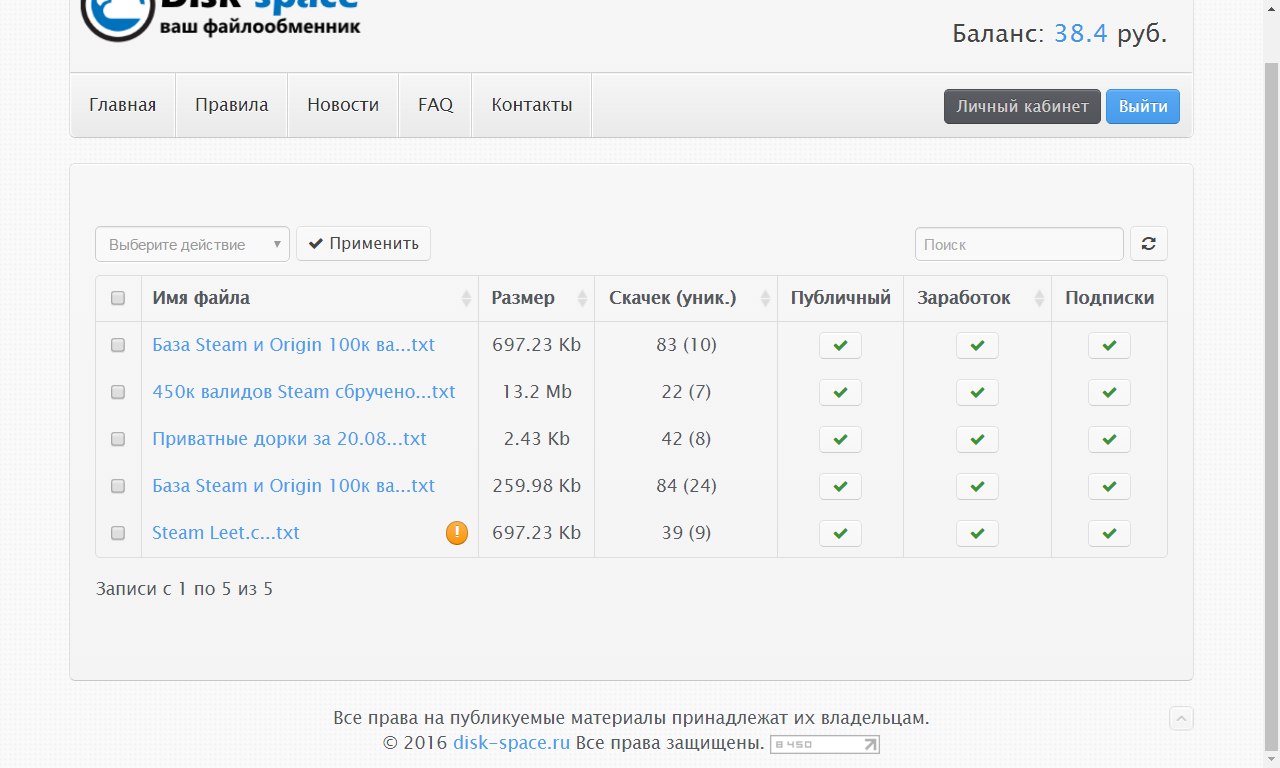Viewport: 1280px width, 768px height.
Task: Click the orange warning icon on Steam Leet row
Action: pyautogui.click(x=457, y=533)
